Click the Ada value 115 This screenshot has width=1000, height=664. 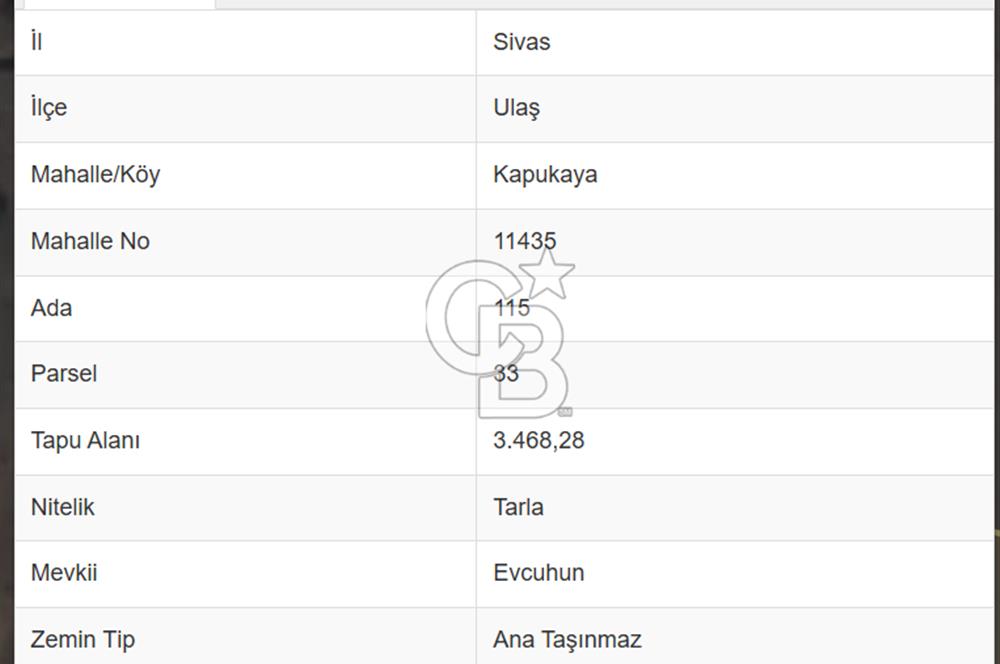click(512, 308)
